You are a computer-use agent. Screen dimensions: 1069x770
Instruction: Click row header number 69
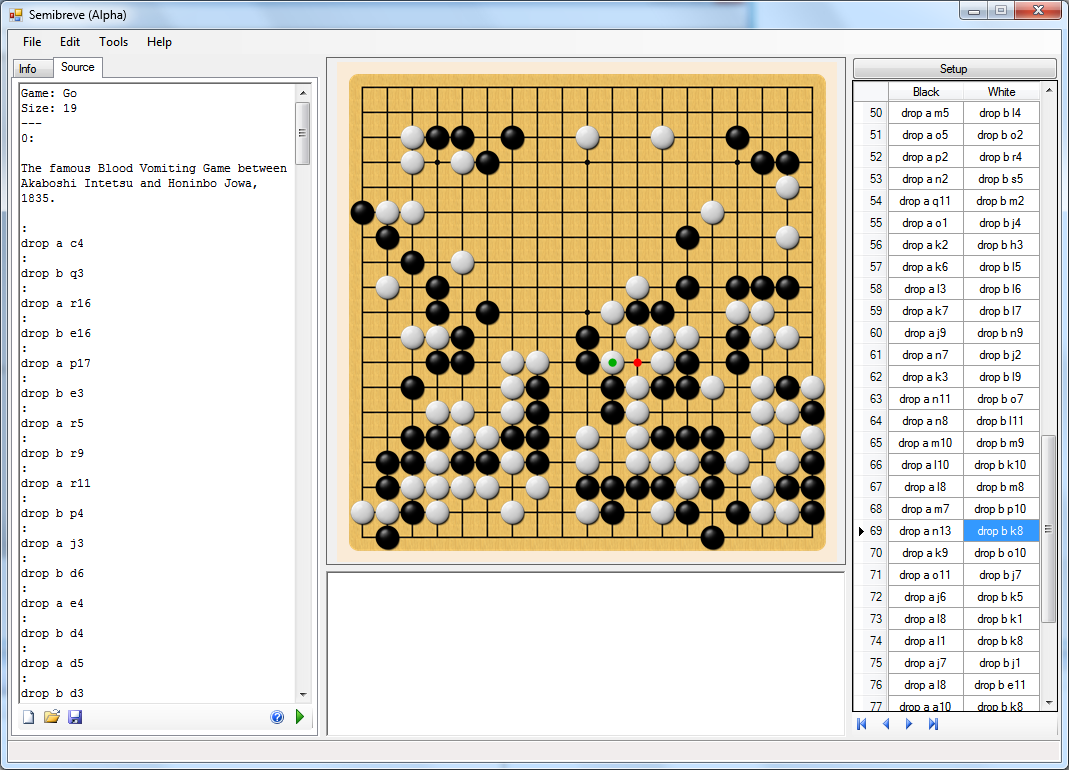point(871,531)
